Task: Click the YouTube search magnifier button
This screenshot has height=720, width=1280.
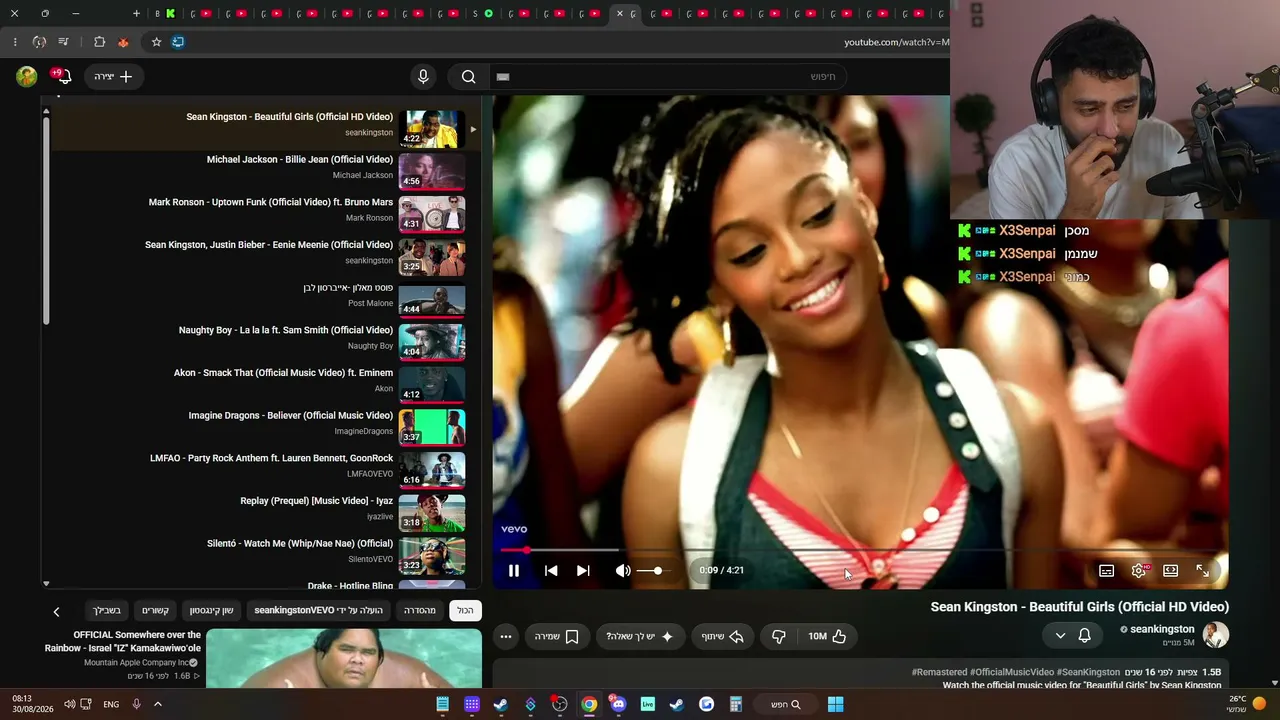Action: coord(469,76)
